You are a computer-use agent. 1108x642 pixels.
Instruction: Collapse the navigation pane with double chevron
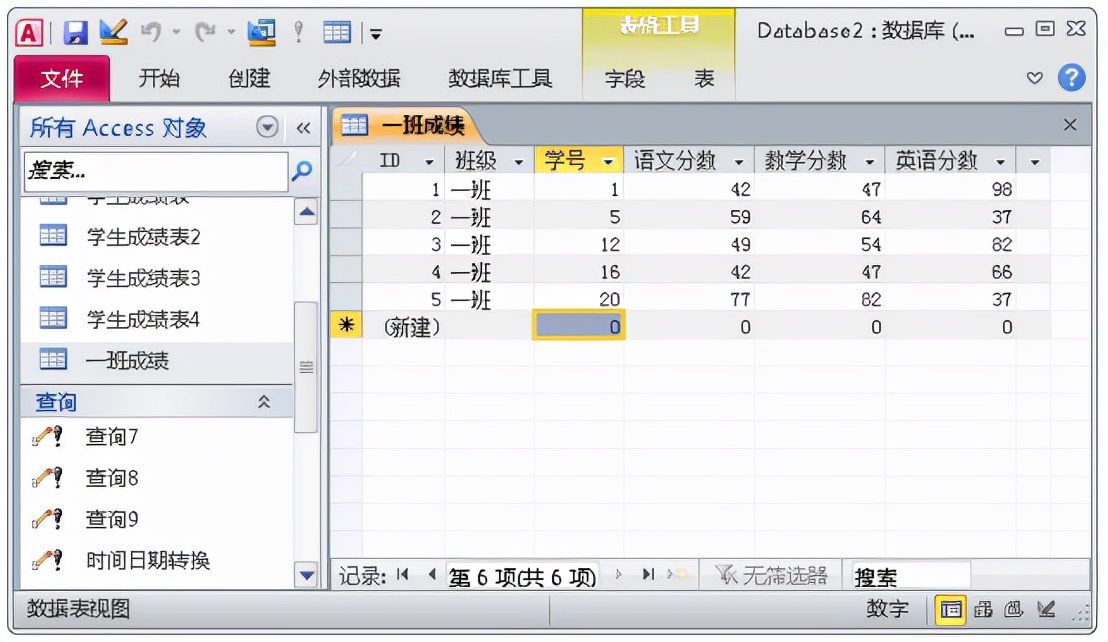coord(304,128)
